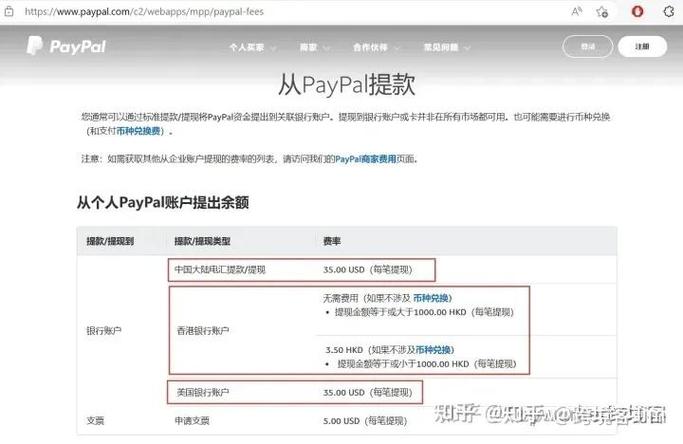The image size is (683, 444).
Task: Expand chevron next to 商家
Action: pyautogui.click(x=326, y=48)
